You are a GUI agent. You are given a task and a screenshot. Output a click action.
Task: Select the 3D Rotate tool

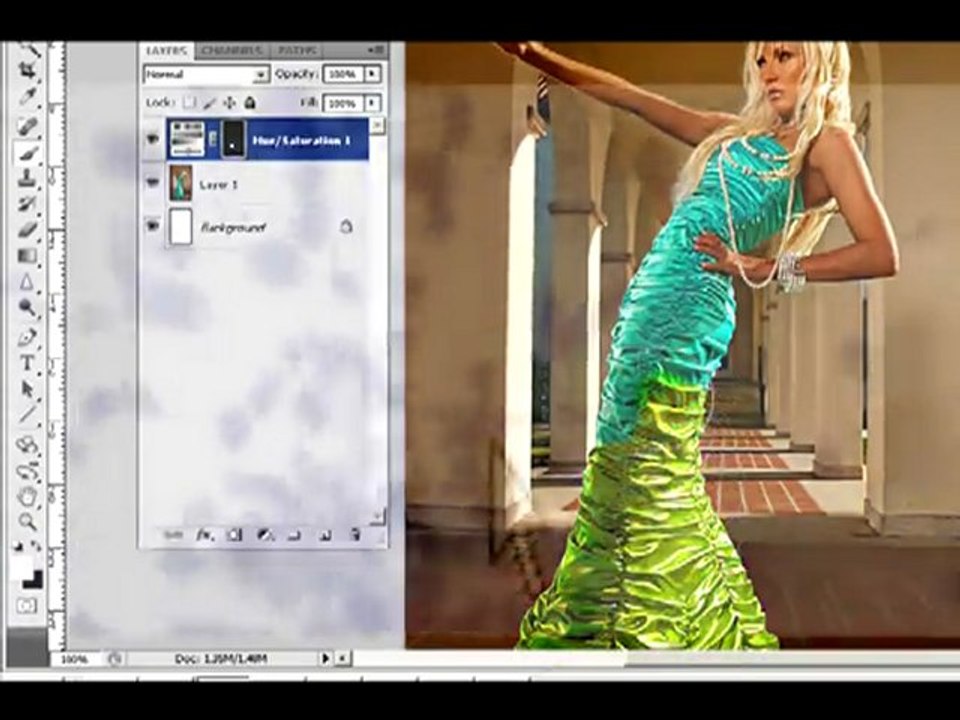coord(28,444)
